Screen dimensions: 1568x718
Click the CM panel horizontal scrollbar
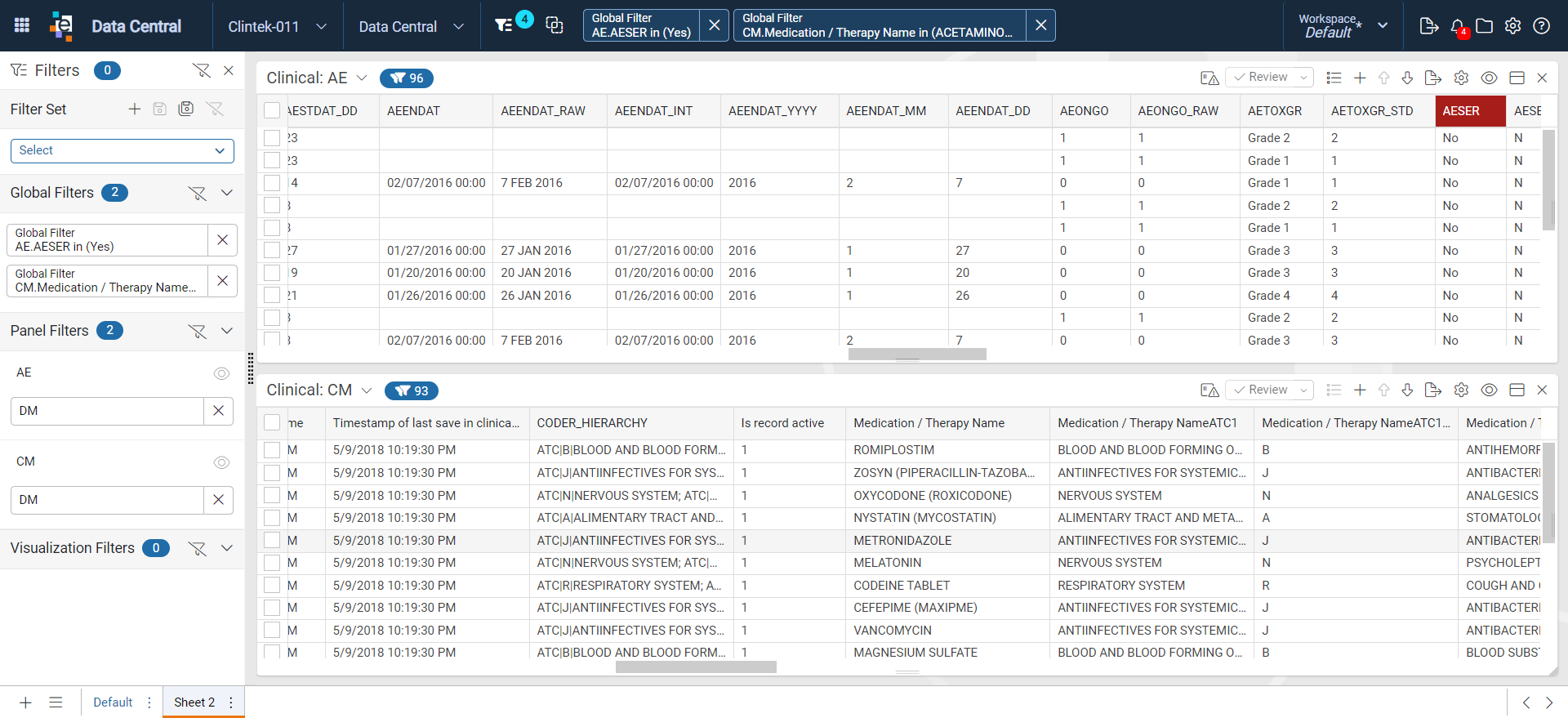point(696,667)
